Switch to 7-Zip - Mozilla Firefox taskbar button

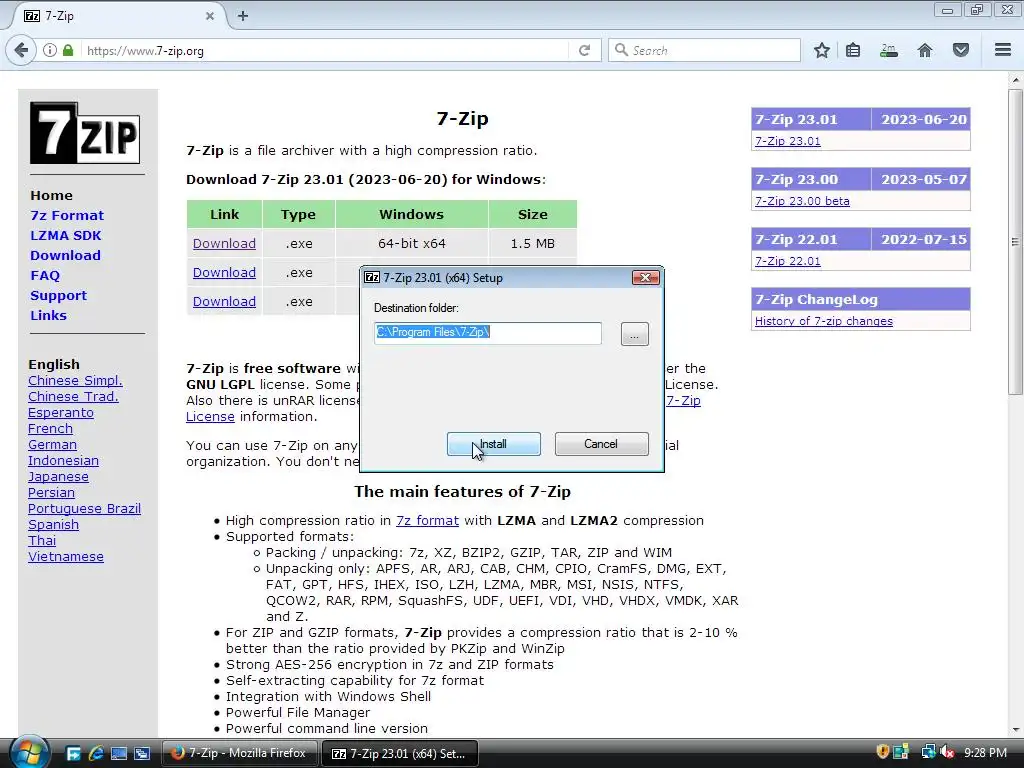(x=239, y=753)
